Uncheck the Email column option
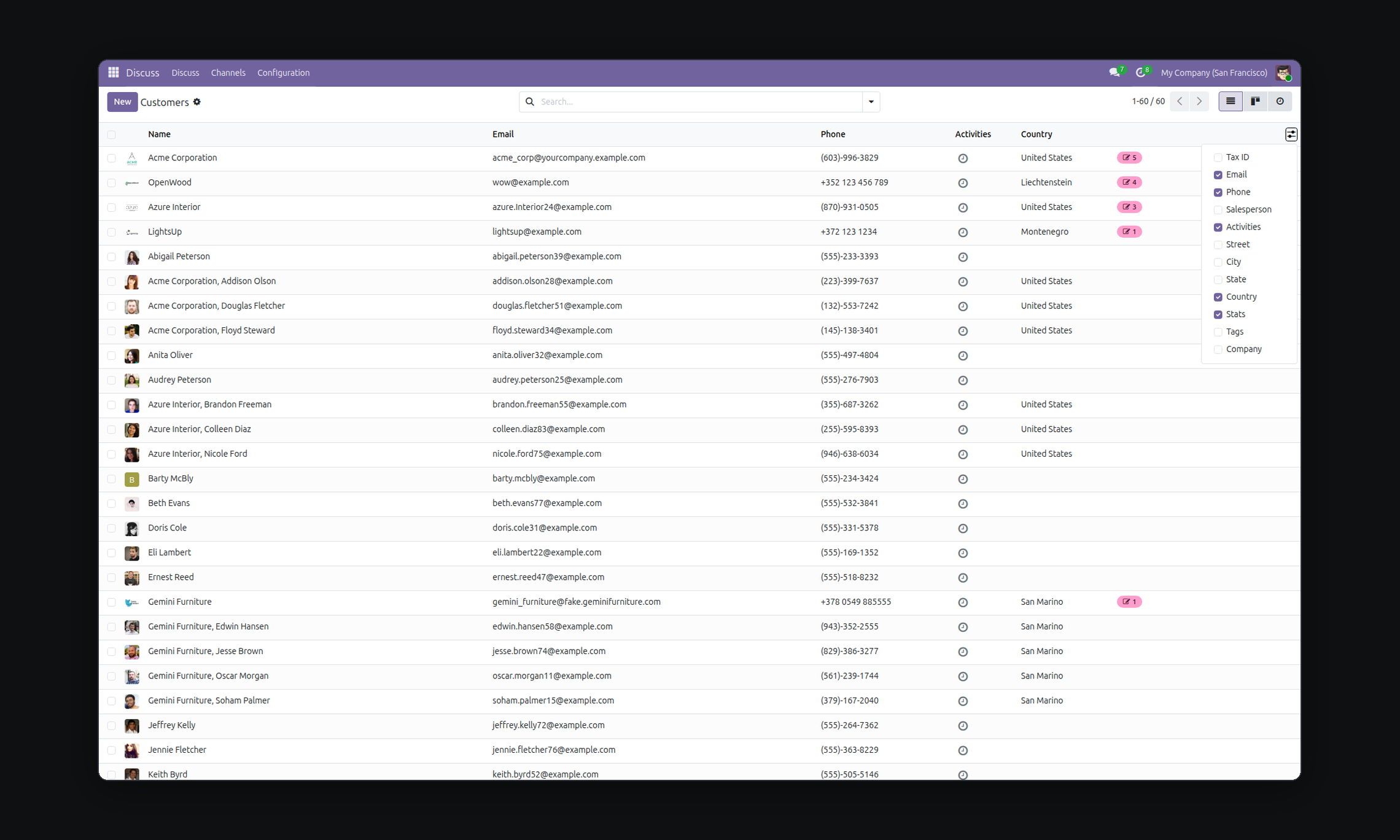The height and width of the screenshot is (840, 1400). coord(1218,175)
